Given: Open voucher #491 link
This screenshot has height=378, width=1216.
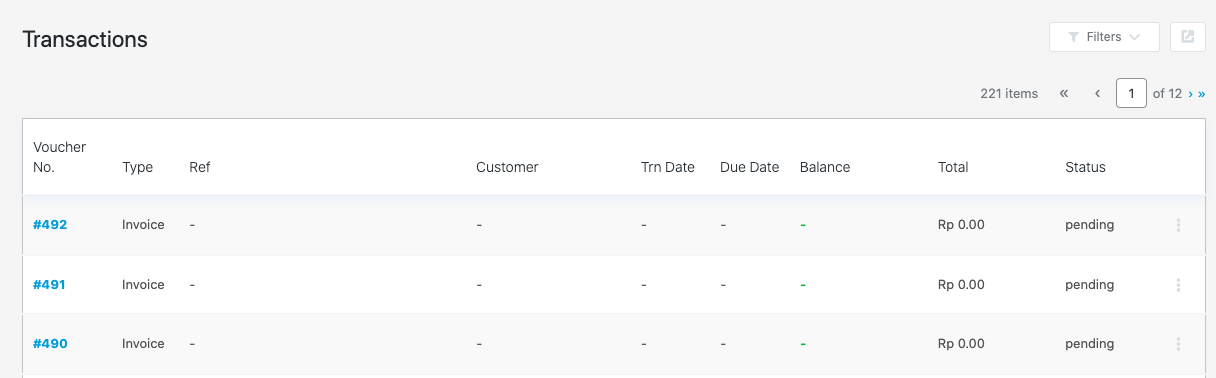Looking at the screenshot, I should point(49,285).
